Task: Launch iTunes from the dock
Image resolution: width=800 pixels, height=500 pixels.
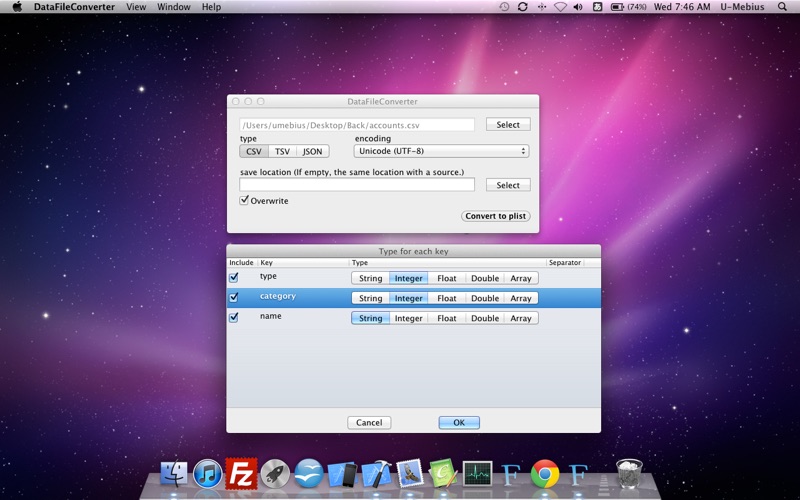Action: tap(207, 472)
